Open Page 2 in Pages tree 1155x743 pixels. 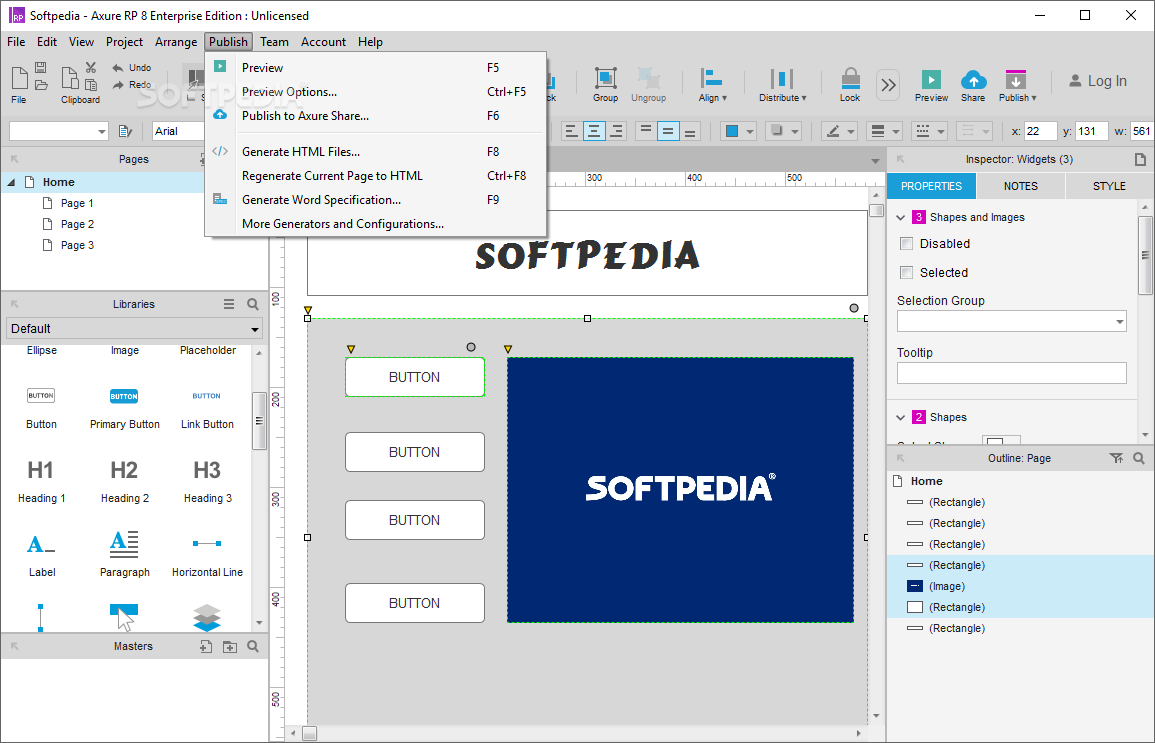77,224
